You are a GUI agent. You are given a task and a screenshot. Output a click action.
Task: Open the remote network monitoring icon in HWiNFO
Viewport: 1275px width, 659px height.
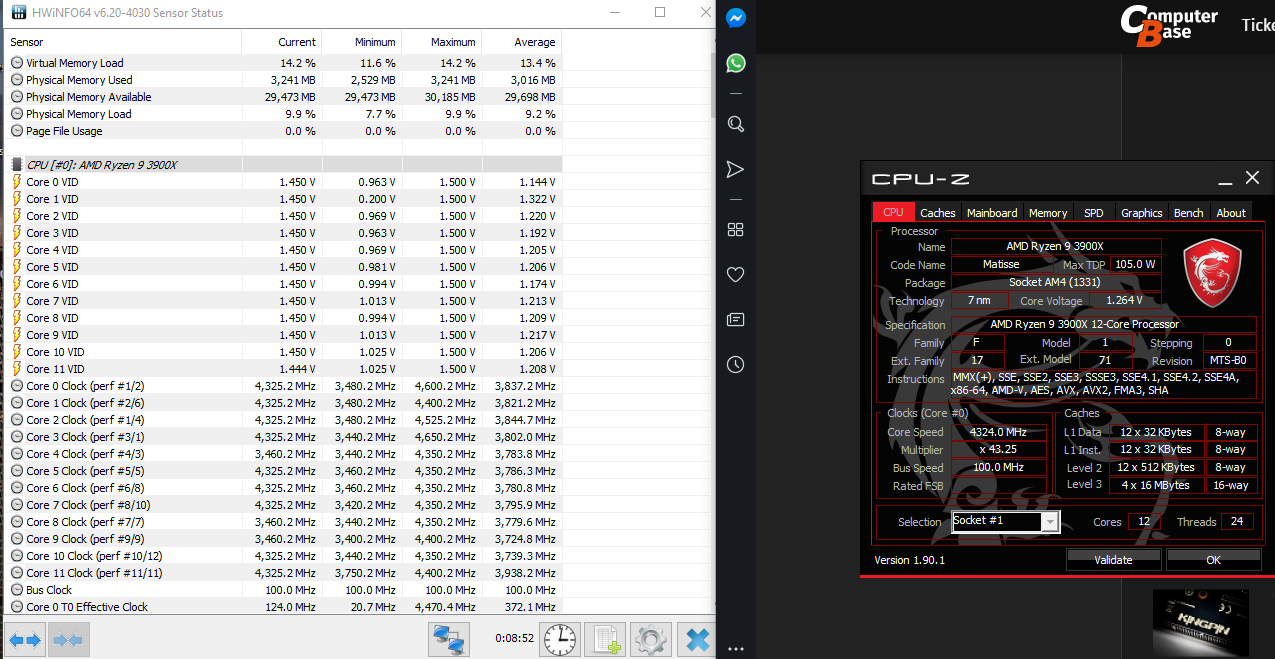click(x=450, y=638)
